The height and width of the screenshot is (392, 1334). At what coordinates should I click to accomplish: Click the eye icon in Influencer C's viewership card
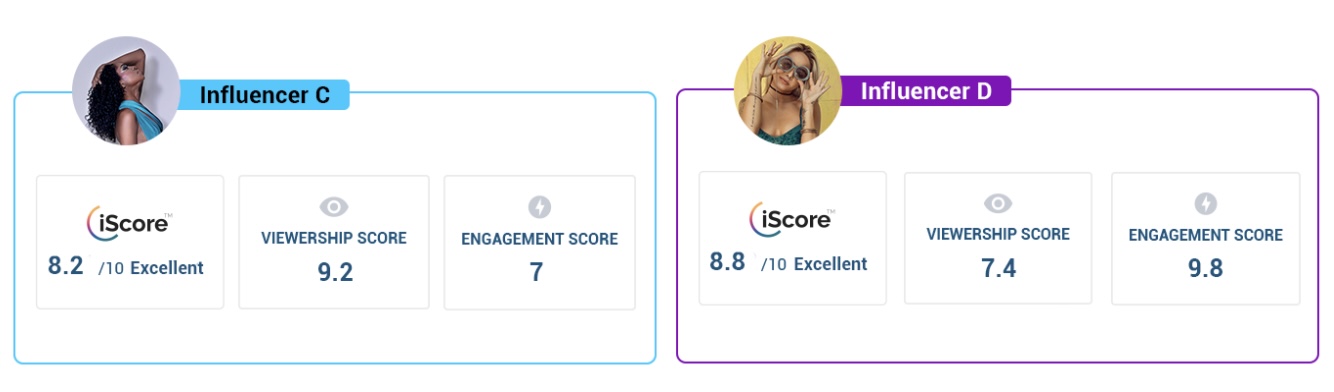pyautogui.click(x=334, y=207)
